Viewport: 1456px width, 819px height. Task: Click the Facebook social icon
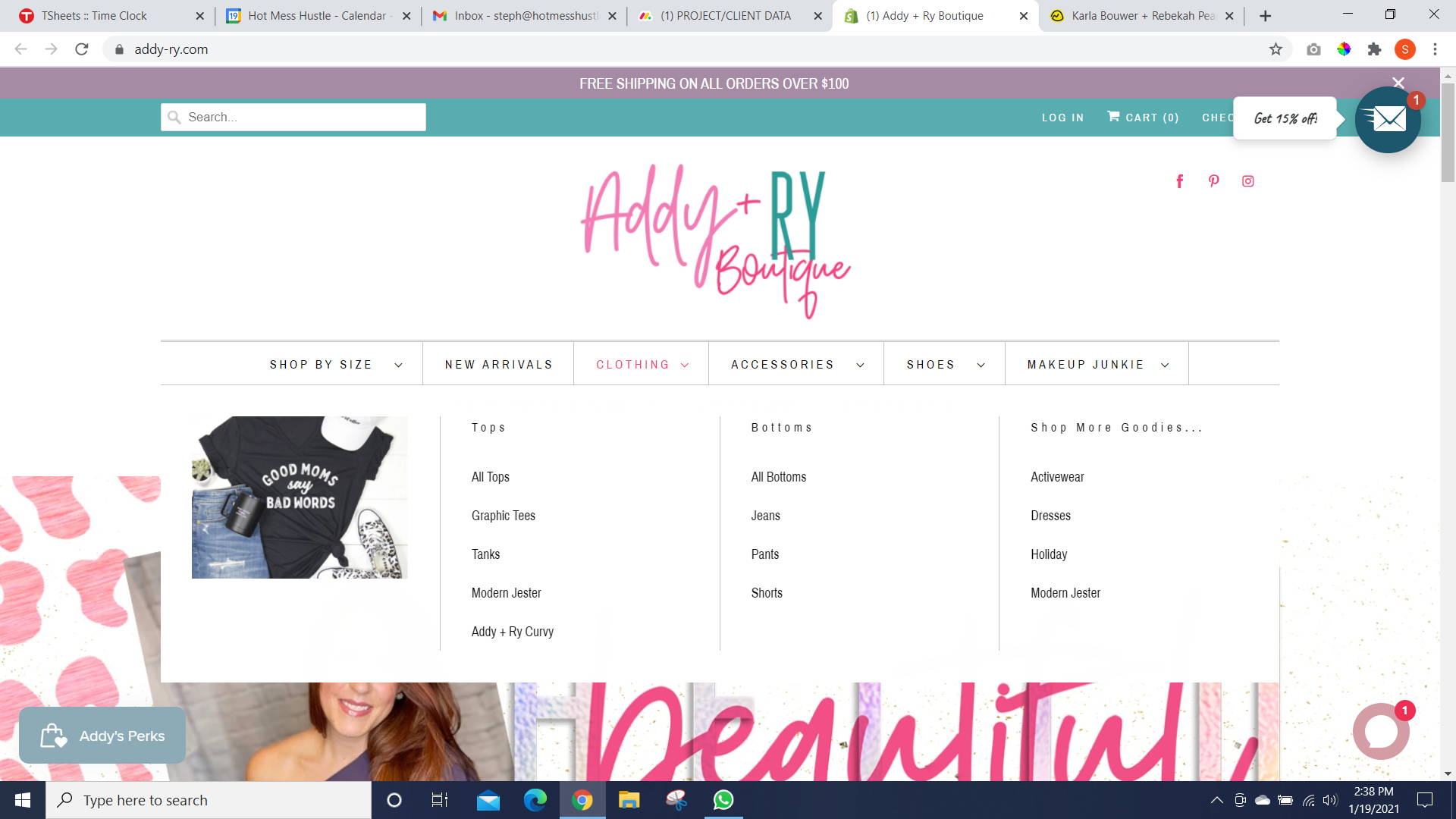tap(1179, 181)
